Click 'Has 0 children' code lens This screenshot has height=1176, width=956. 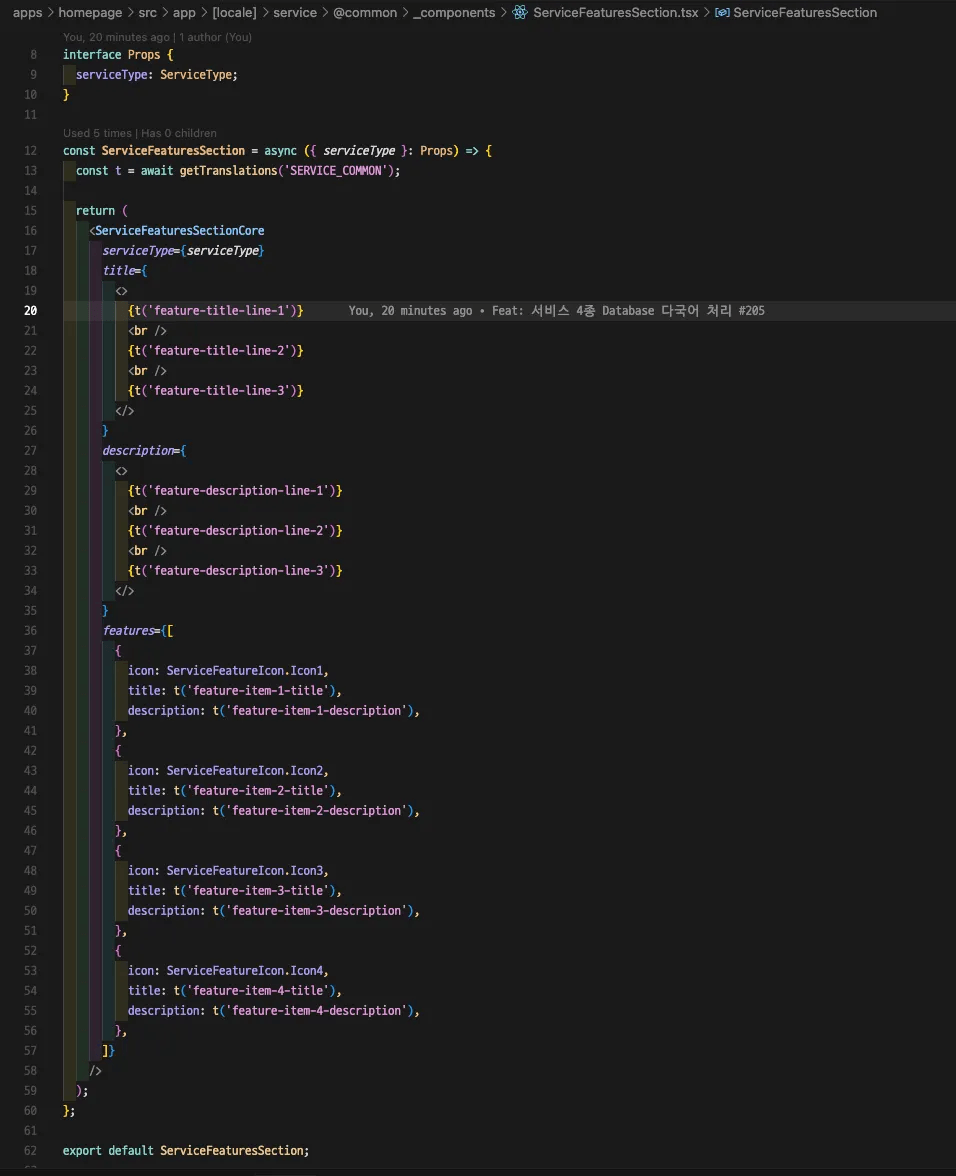point(179,133)
